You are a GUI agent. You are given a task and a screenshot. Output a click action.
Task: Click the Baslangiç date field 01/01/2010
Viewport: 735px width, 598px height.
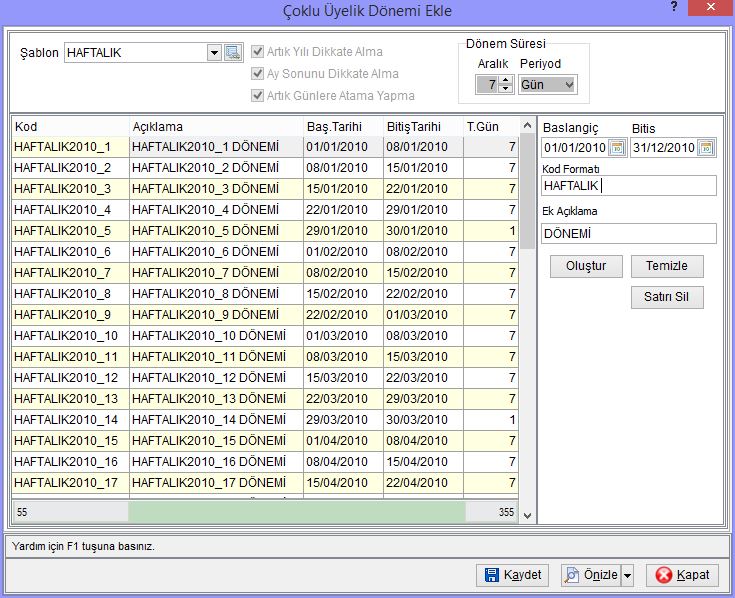[575, 148]
